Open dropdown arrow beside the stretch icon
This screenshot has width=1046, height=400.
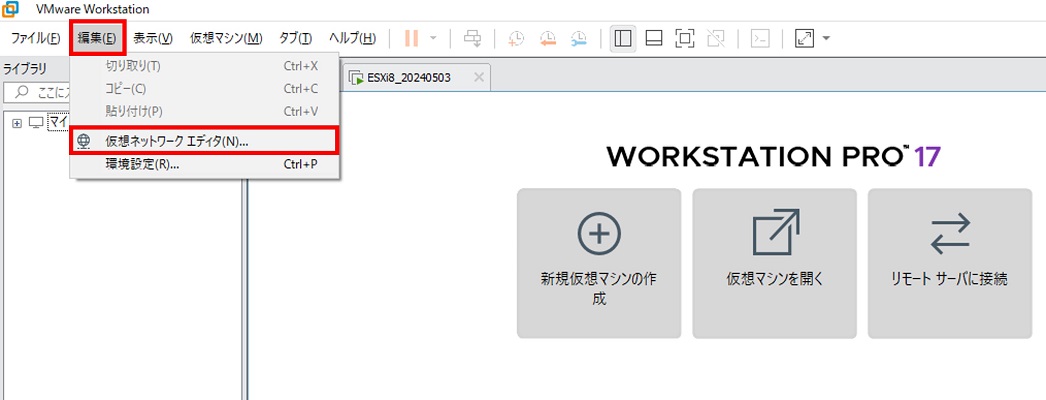coord(826,39)
